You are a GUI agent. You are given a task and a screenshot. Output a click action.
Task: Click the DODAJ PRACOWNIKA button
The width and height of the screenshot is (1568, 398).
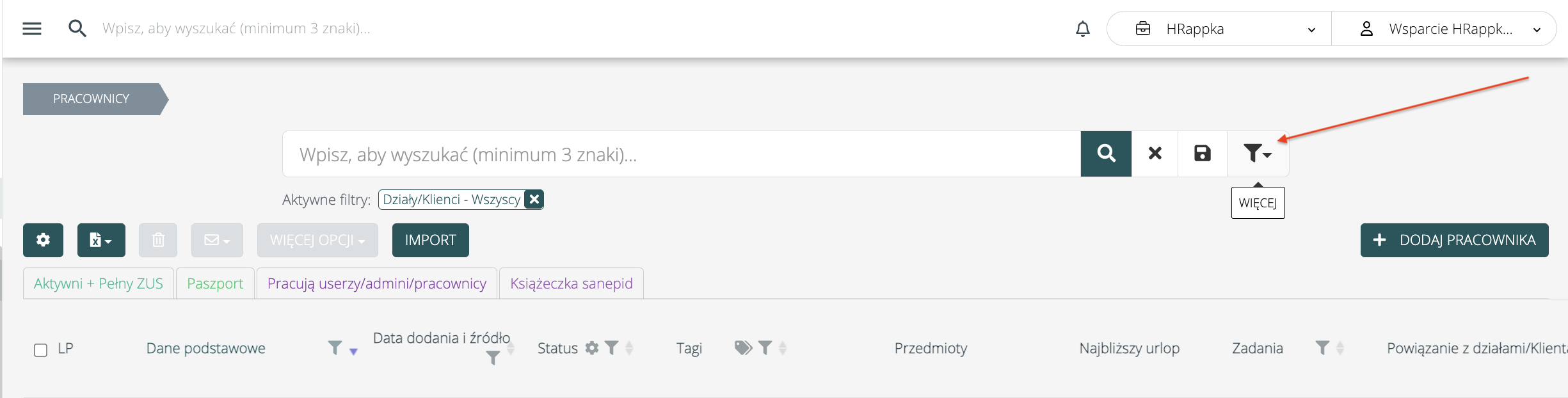coord(1454,240)
